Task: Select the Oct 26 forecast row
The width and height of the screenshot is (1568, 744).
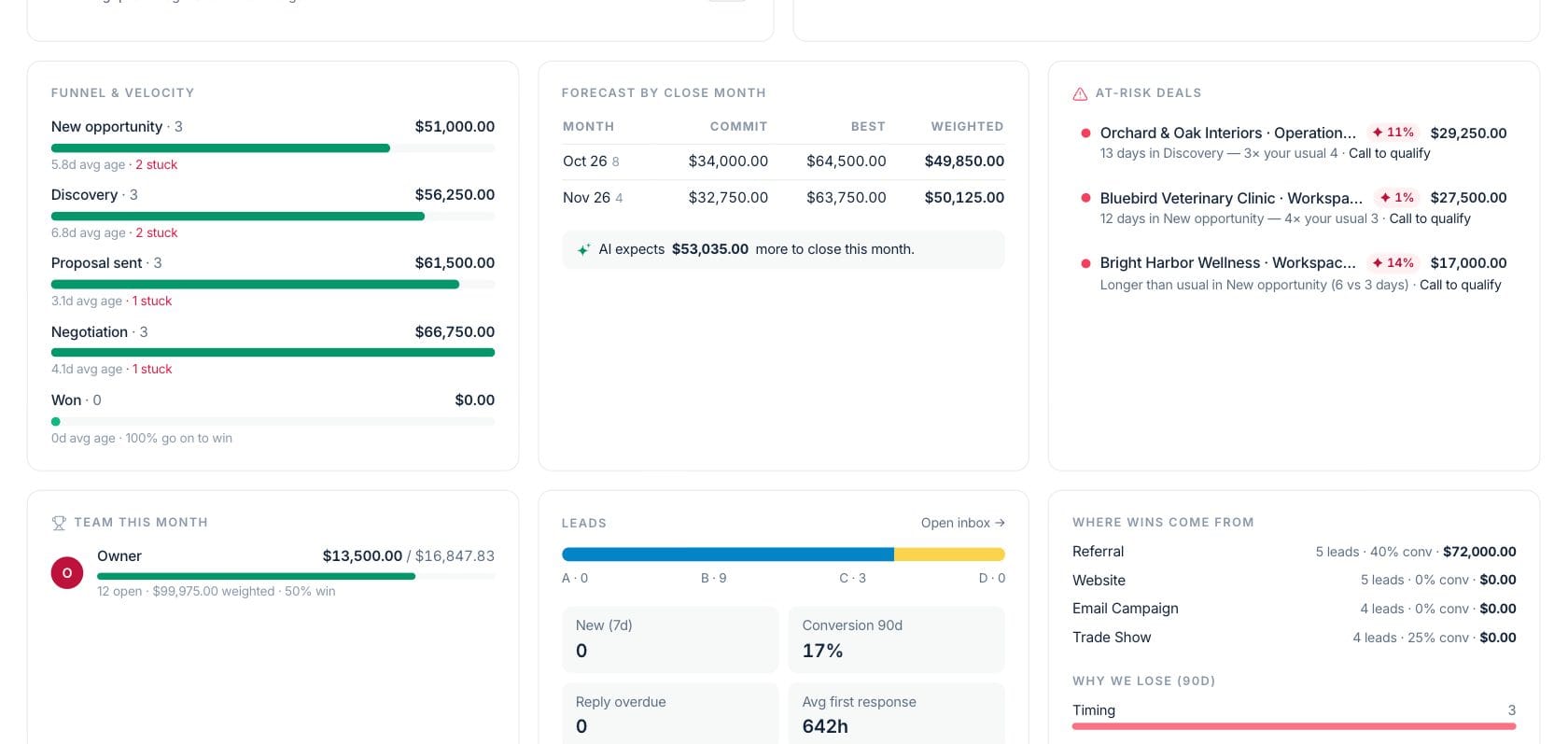Action: click(783, 161)
